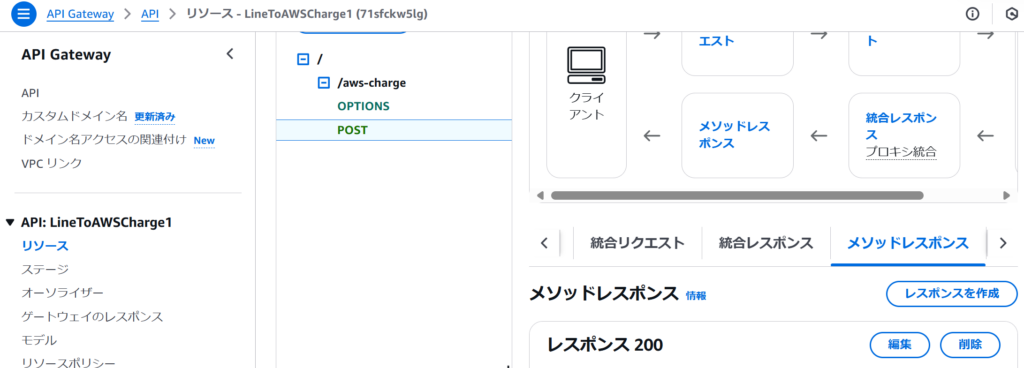Open ステージ in the sidebar

[x=45, y=269]
